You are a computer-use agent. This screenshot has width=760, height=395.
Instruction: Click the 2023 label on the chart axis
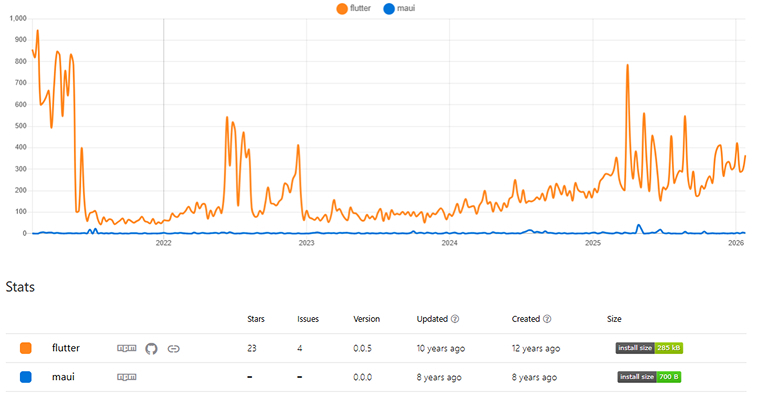[x=306, y=243]
